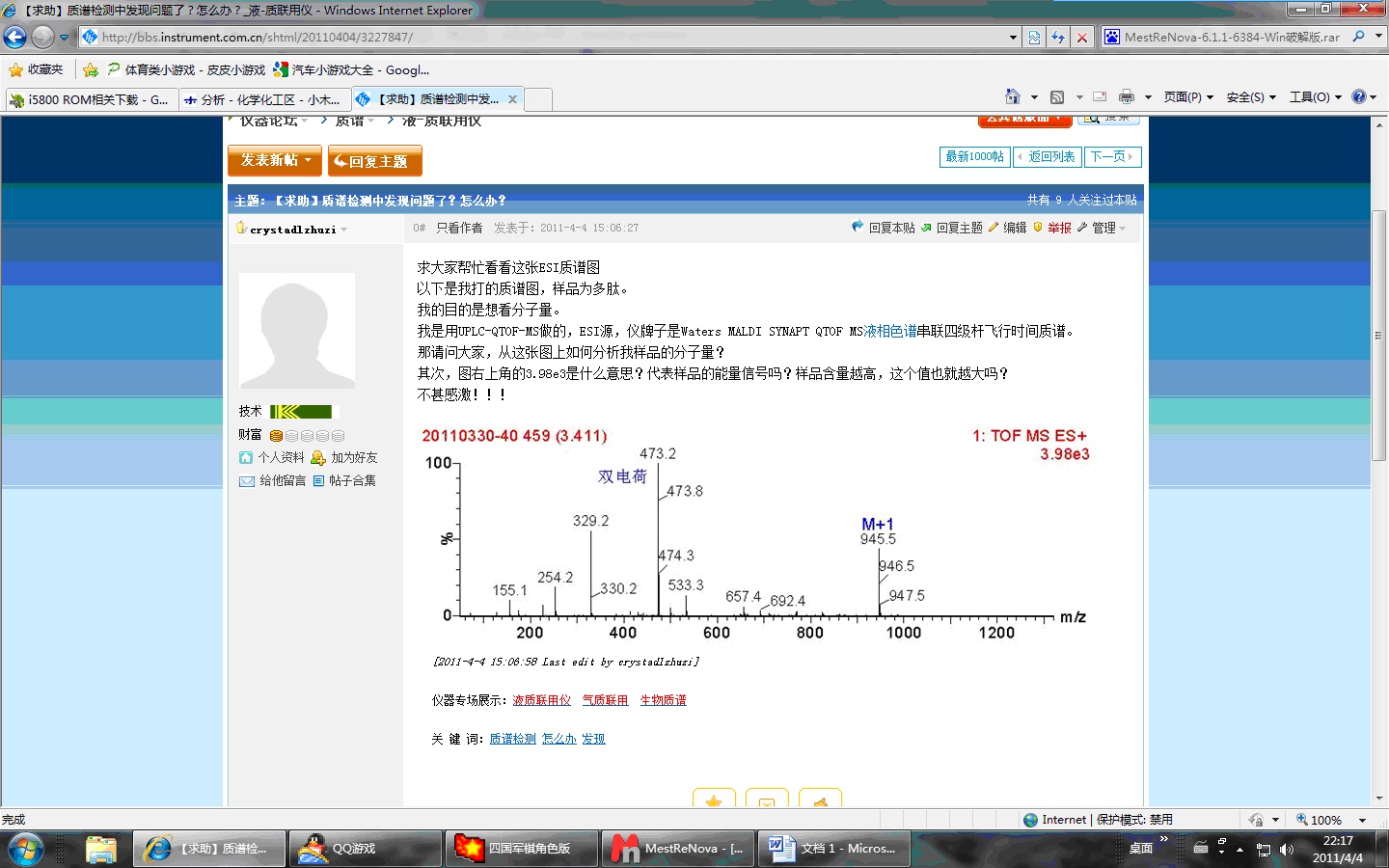This screenshot has height=868, width=1389.
Task: Click the RSS feeds icon
Action: pos(1057,96)
